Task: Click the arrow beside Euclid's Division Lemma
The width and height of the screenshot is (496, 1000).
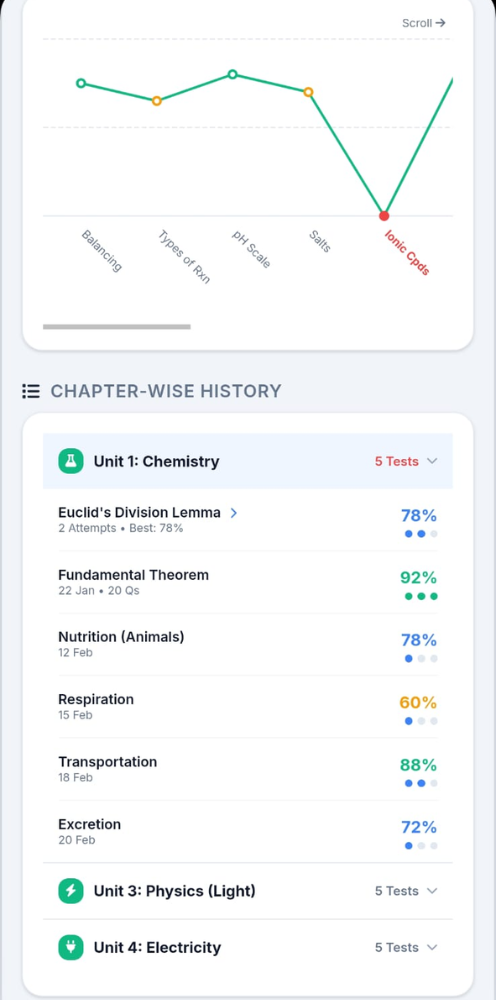Action: click(234, 513)
